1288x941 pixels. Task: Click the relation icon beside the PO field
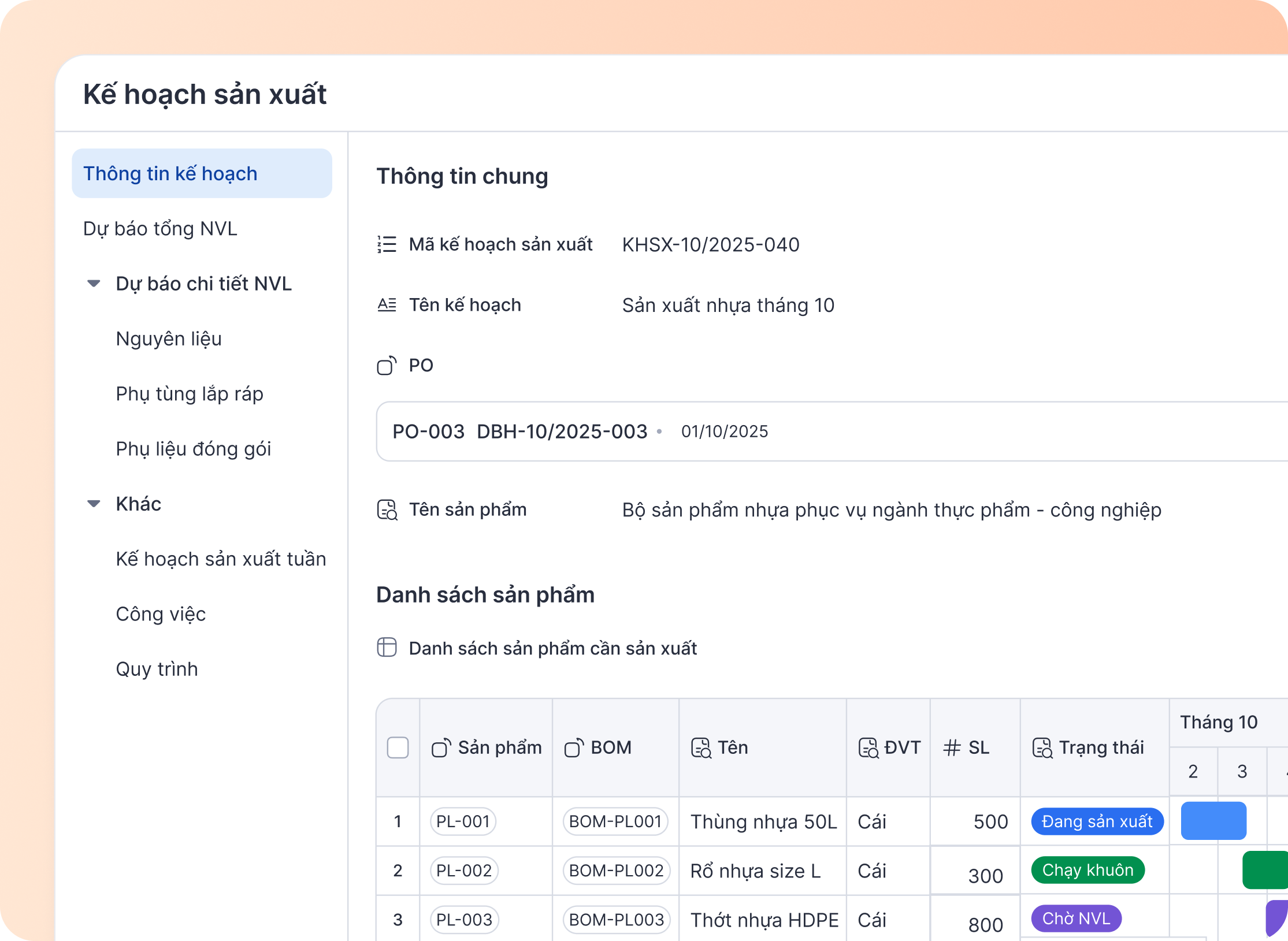click(387, 365)
